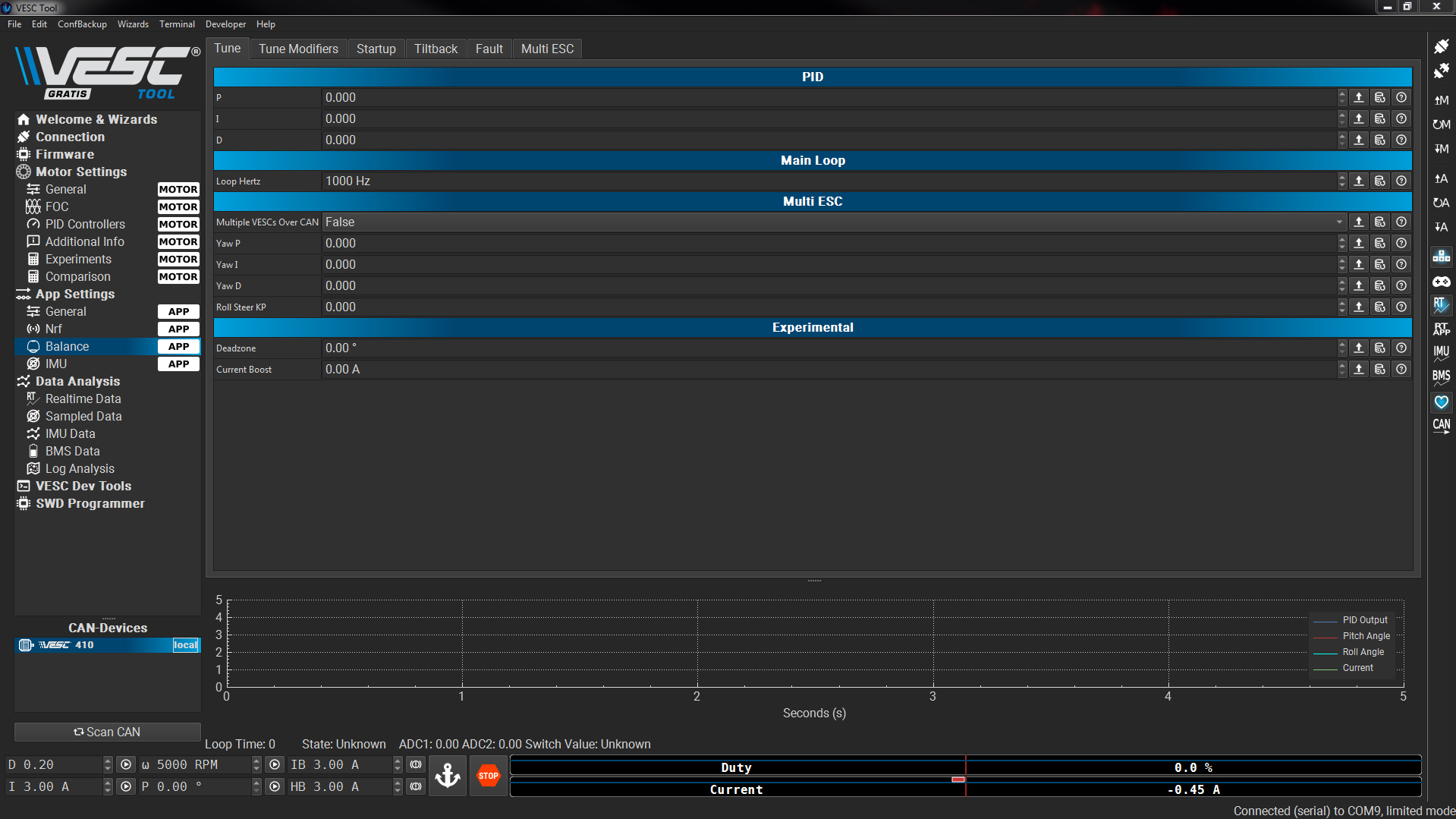Click help icon for Current Boost

pos(1401,370)
